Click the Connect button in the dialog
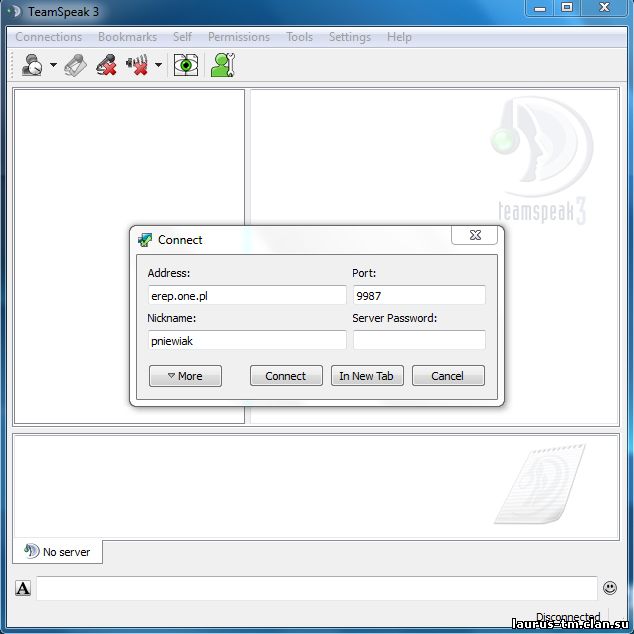The height and width of the screenshot is (634, 634). click(286, 376)
